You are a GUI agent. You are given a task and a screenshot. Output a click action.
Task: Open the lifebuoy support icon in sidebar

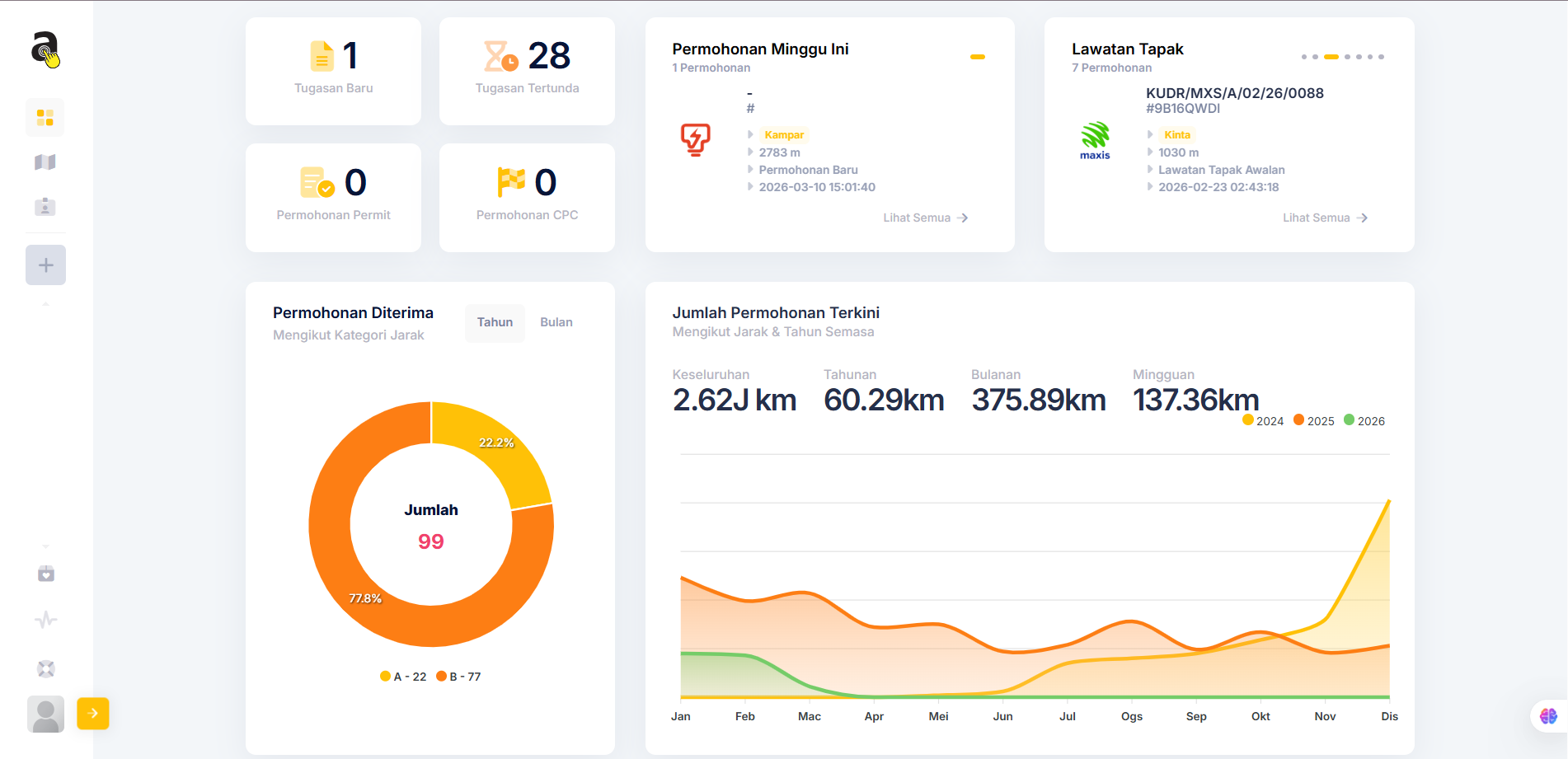point(45,668)
